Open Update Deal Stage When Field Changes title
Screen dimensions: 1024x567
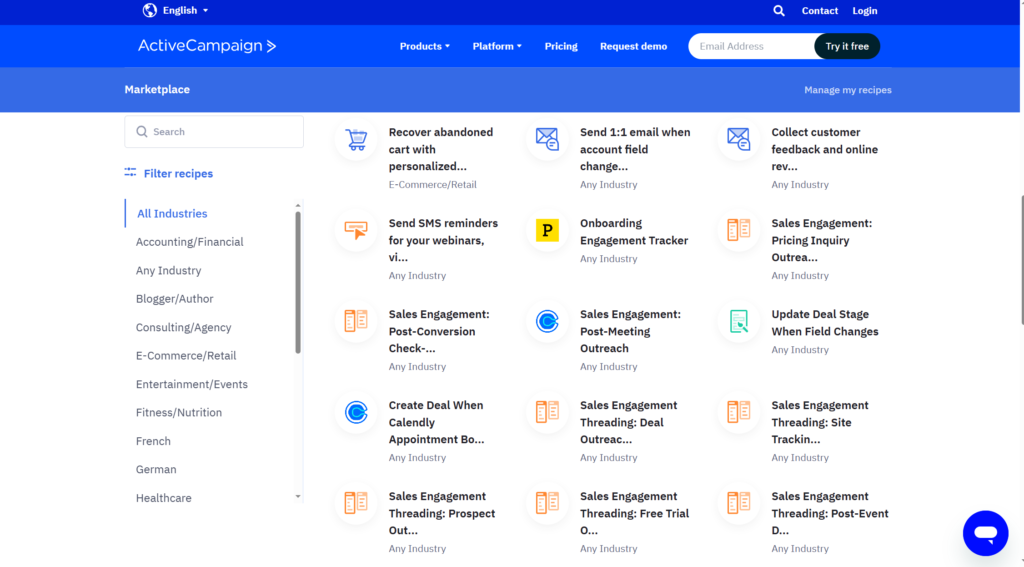[x=825, y=323]
